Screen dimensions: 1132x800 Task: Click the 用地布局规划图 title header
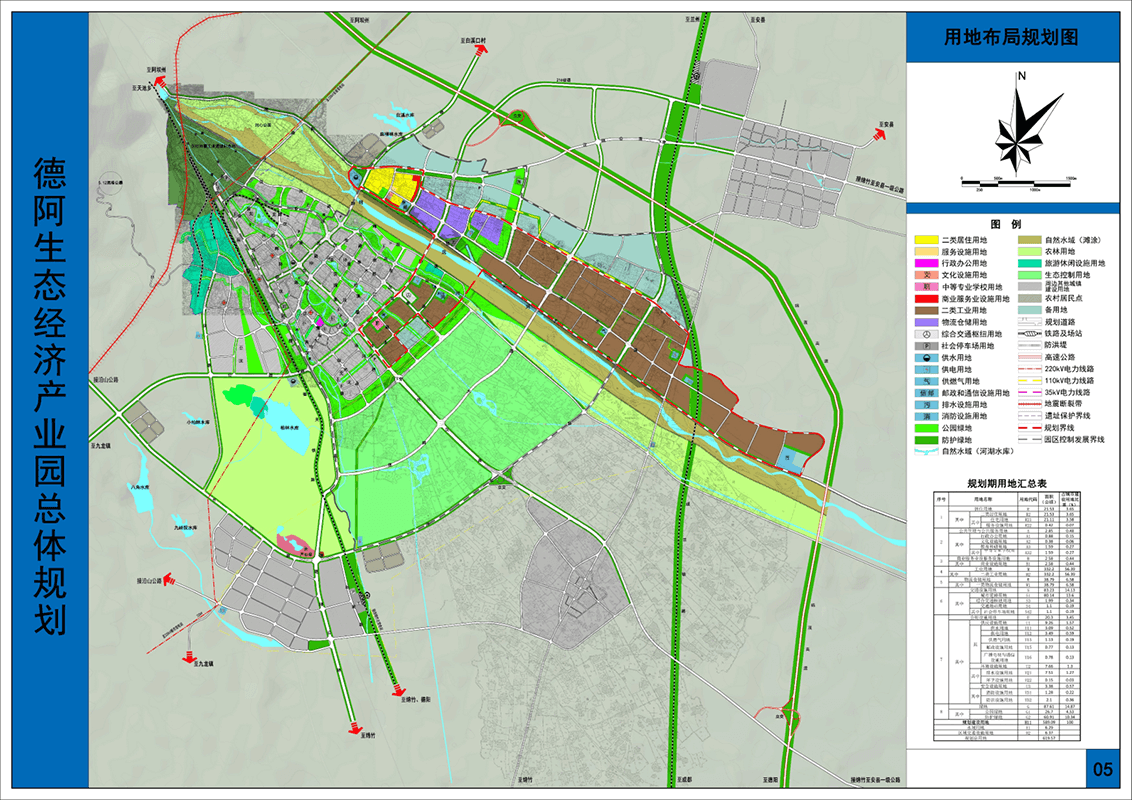pyautogui.click(x=1012, y=38)
